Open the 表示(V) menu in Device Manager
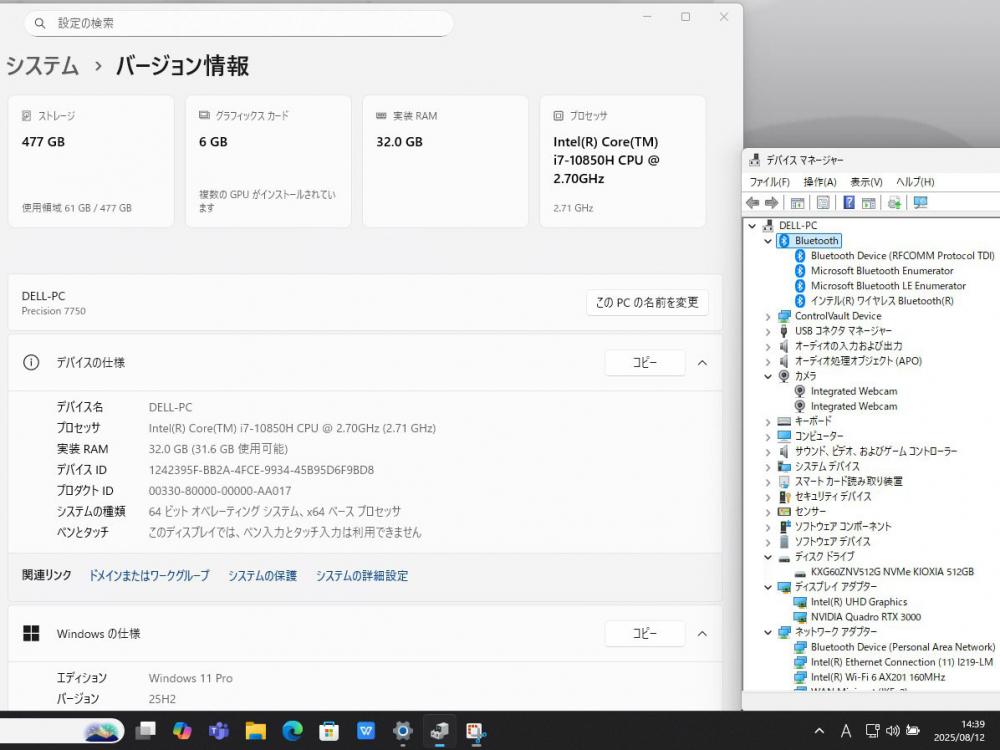Viewport: 1000px width, 750px height. (x=866, y=182)
